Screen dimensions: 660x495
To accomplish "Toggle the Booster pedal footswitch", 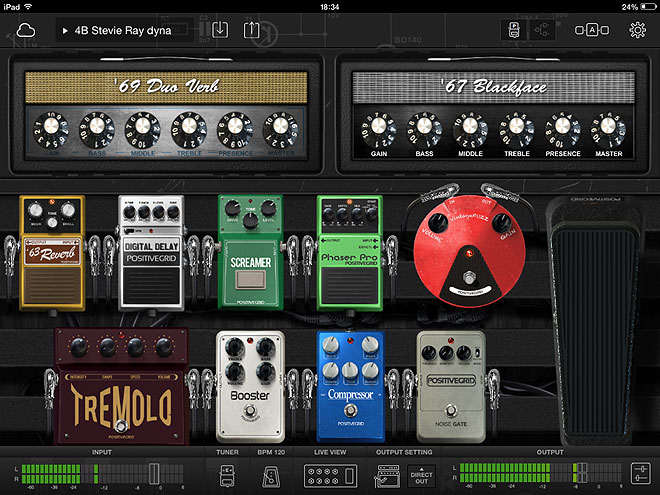I will (x=250, y=410).
